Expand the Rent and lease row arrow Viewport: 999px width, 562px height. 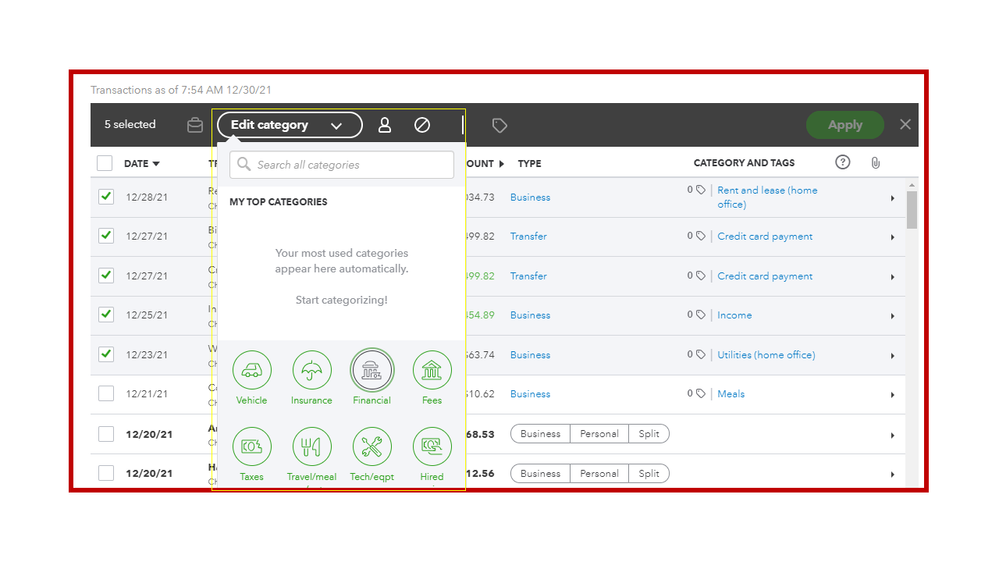[893, 198]
